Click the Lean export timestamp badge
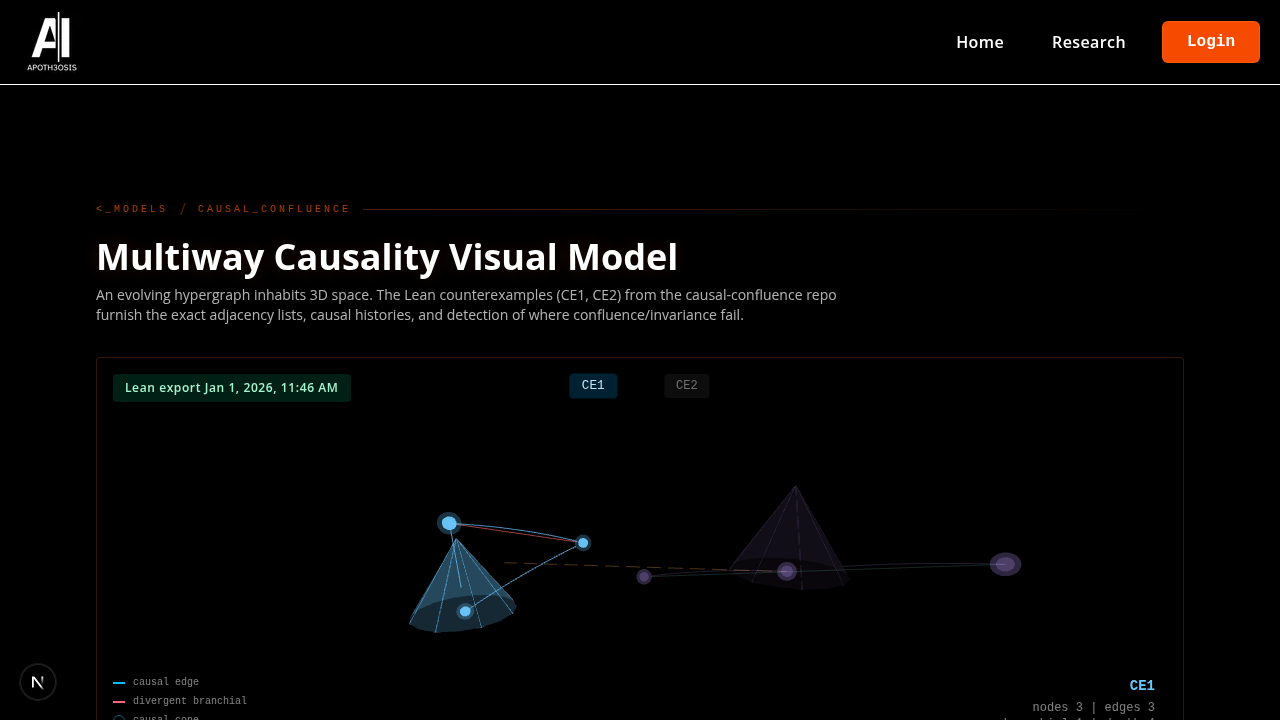Screen dimensions: 1280x720 (x=232, y=387)
